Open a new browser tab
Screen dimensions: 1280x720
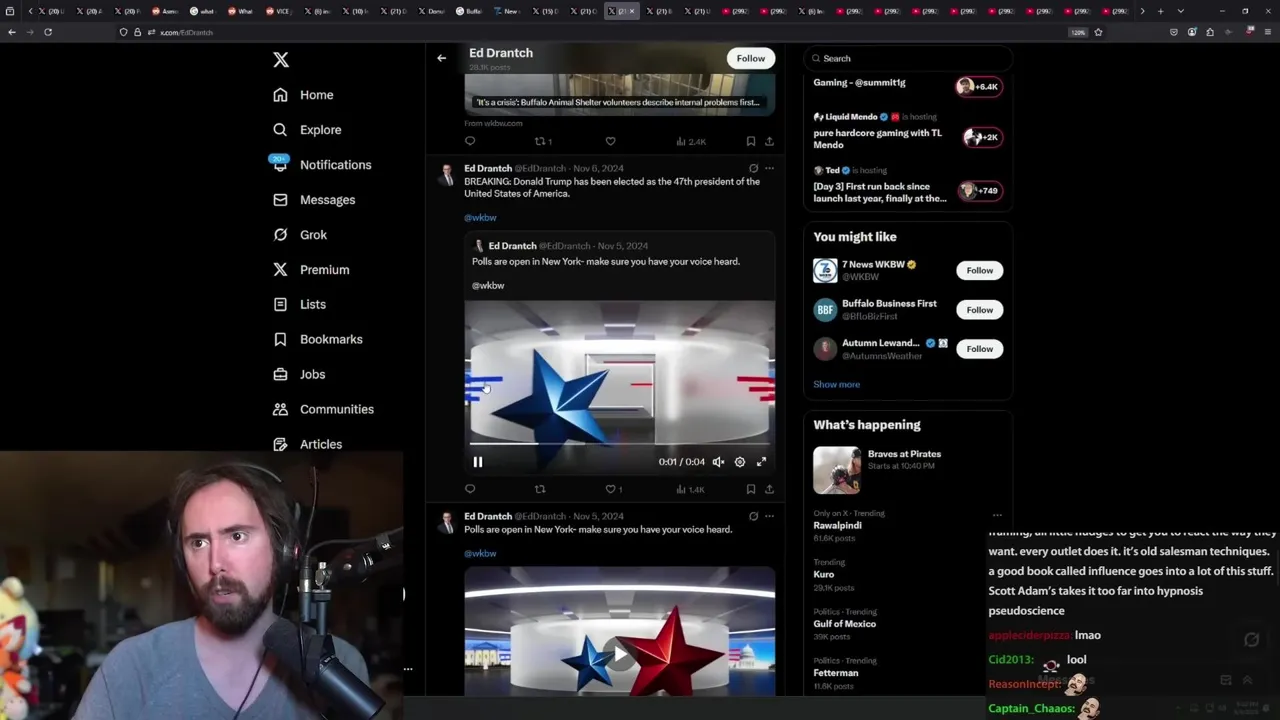1160,11
